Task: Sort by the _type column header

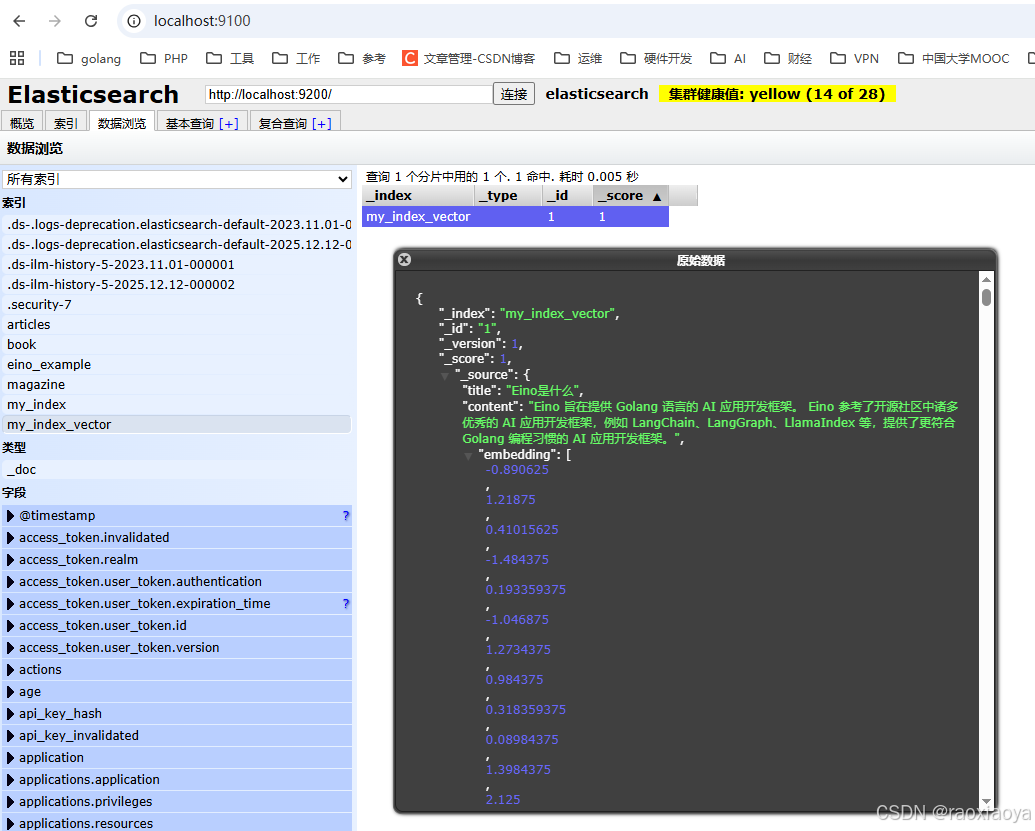Action: (x=508, y=196)
